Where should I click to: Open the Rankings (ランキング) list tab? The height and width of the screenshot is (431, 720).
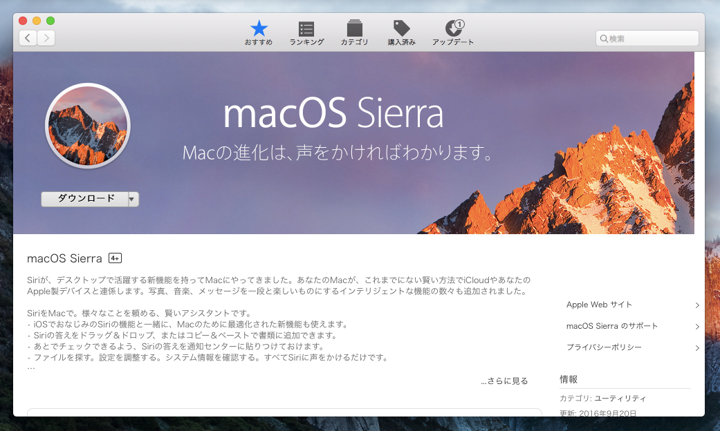[306, 33]
